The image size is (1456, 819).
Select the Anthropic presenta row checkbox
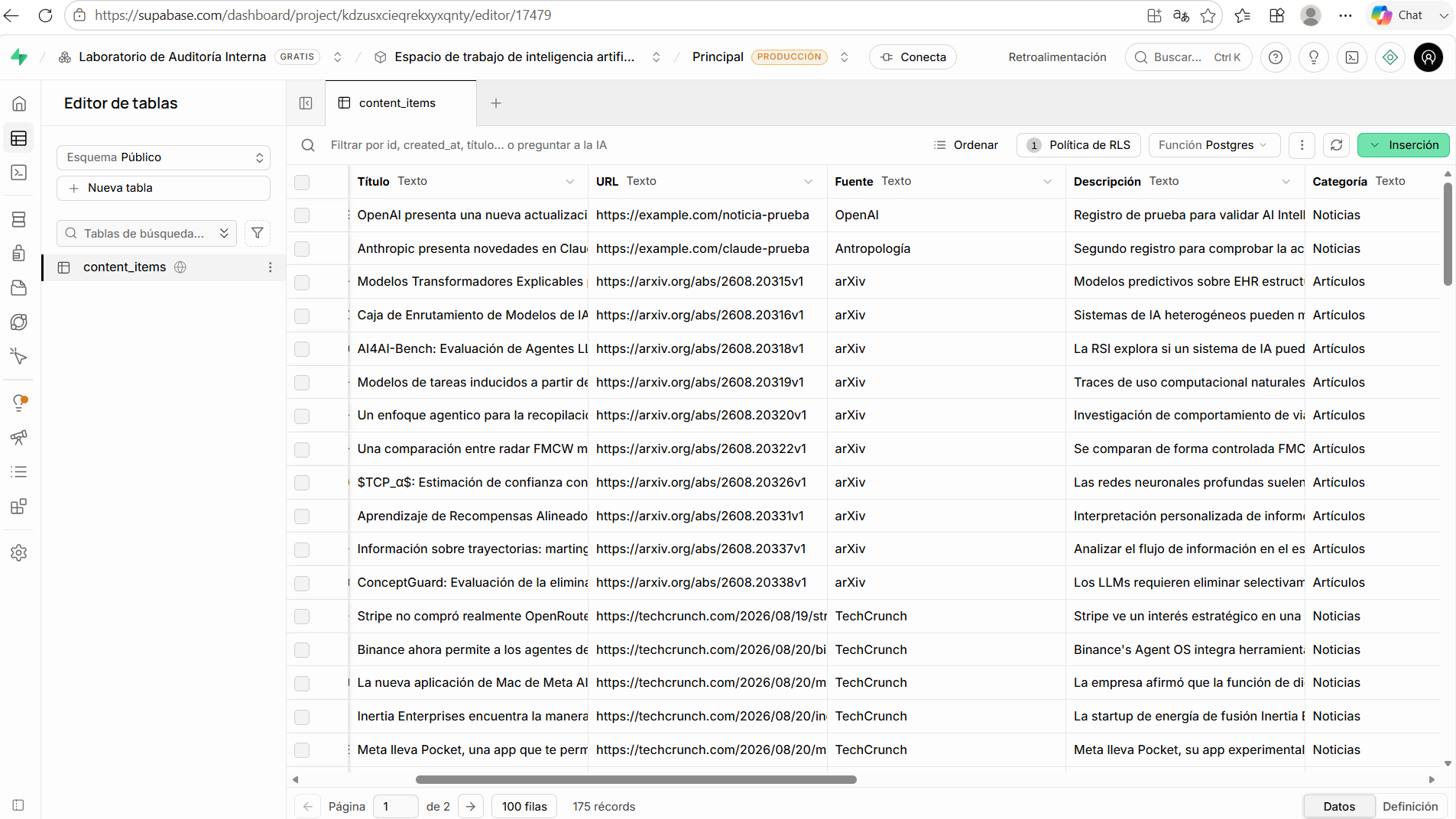(x=302, y=249)
